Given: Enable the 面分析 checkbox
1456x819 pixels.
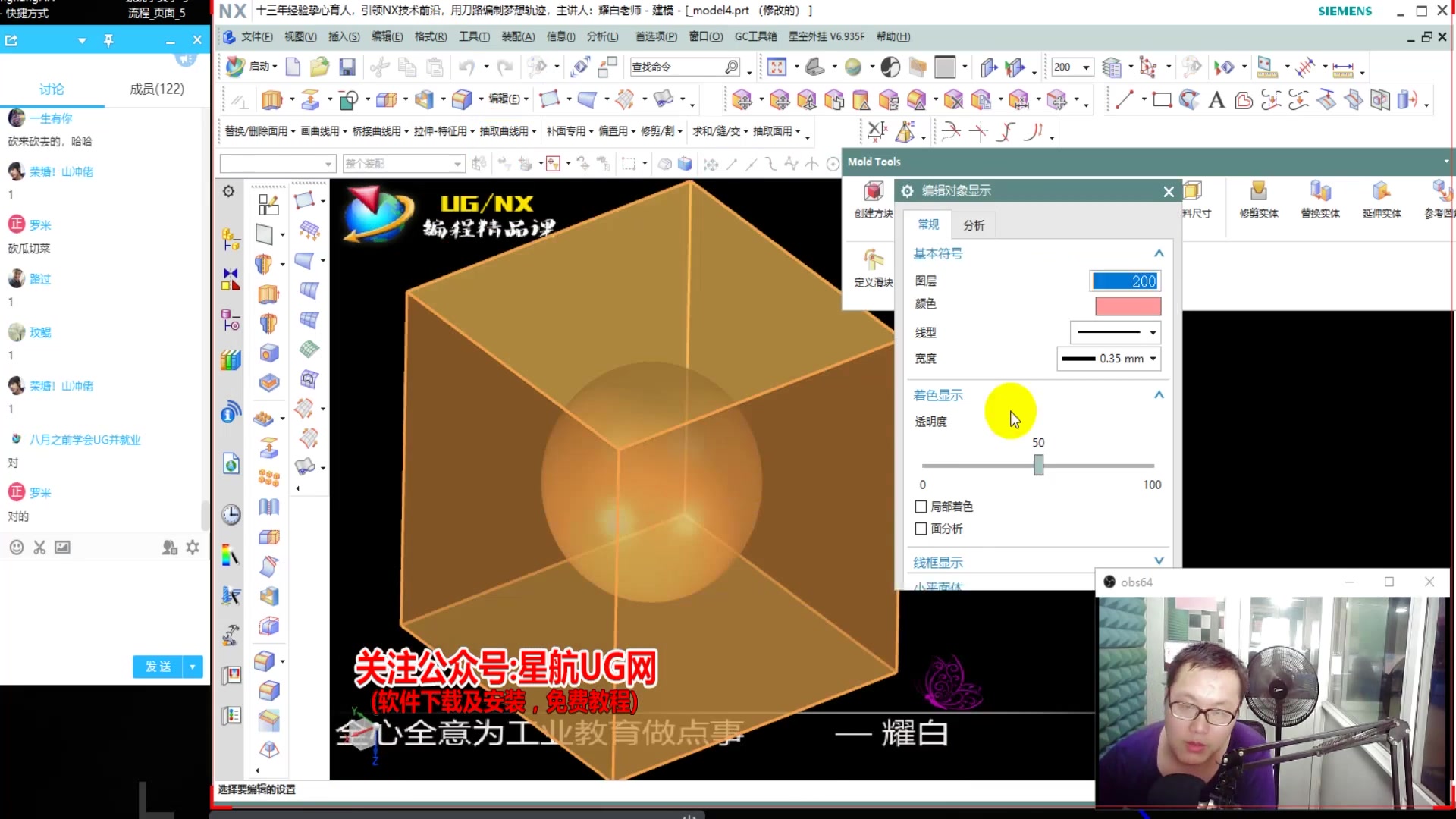Looking at the screenshot, I should [x=921, y=529].
